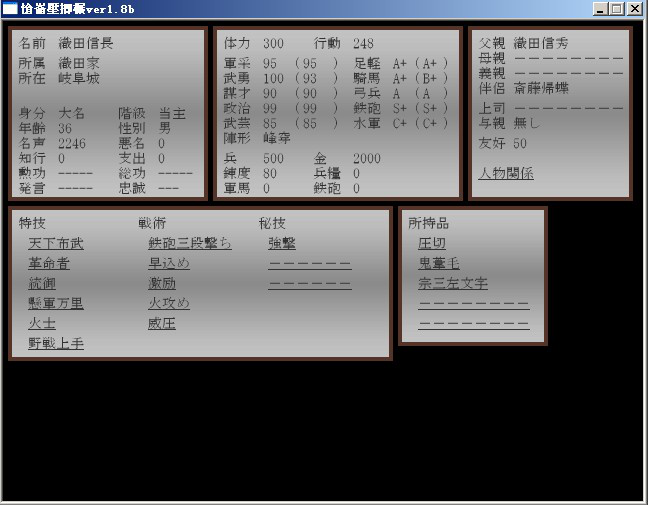Open the 人物関係 relationships link
The image size is (648, 505).
pos(505,173)
